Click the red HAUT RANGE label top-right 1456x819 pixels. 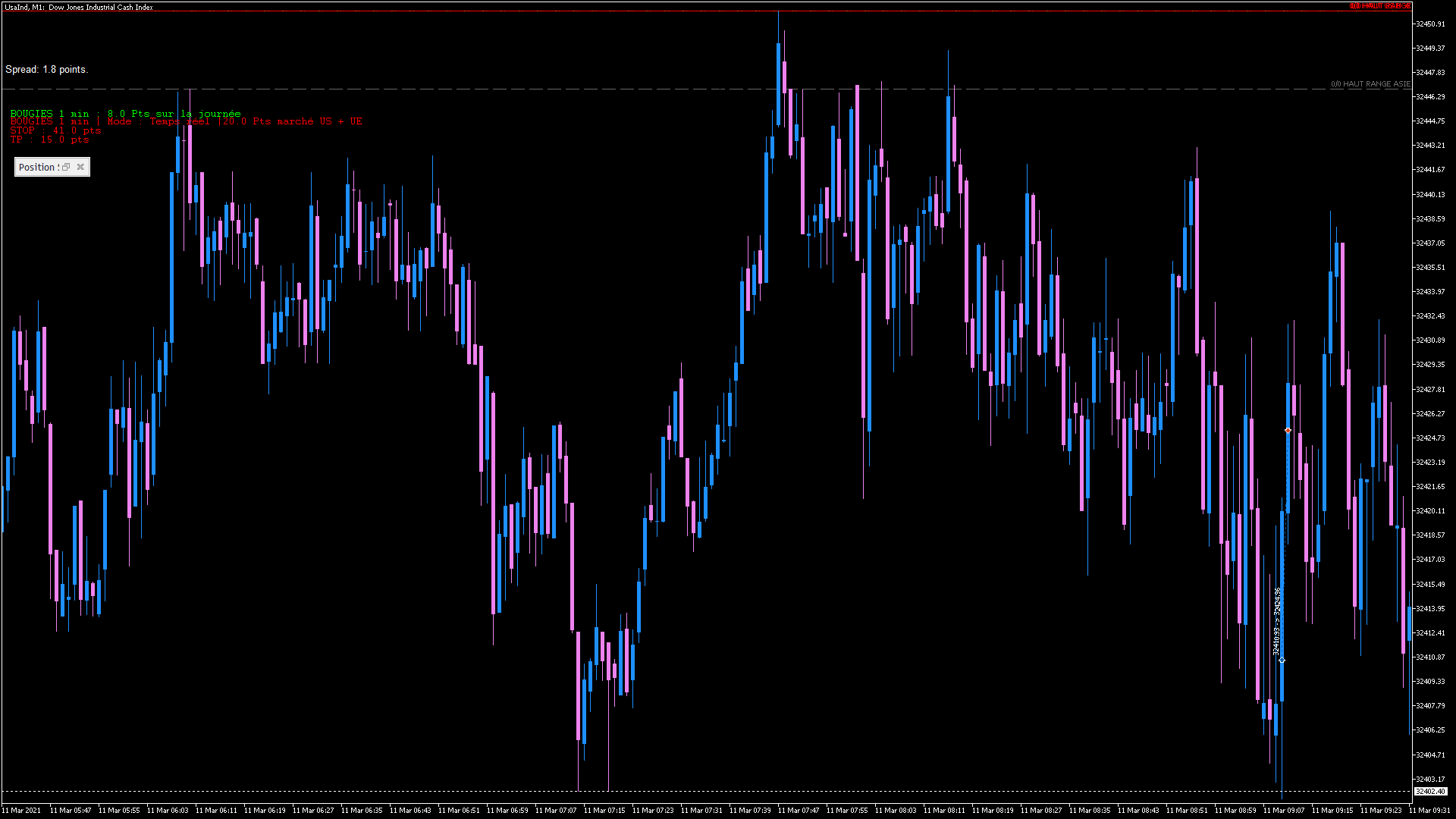1379,6
